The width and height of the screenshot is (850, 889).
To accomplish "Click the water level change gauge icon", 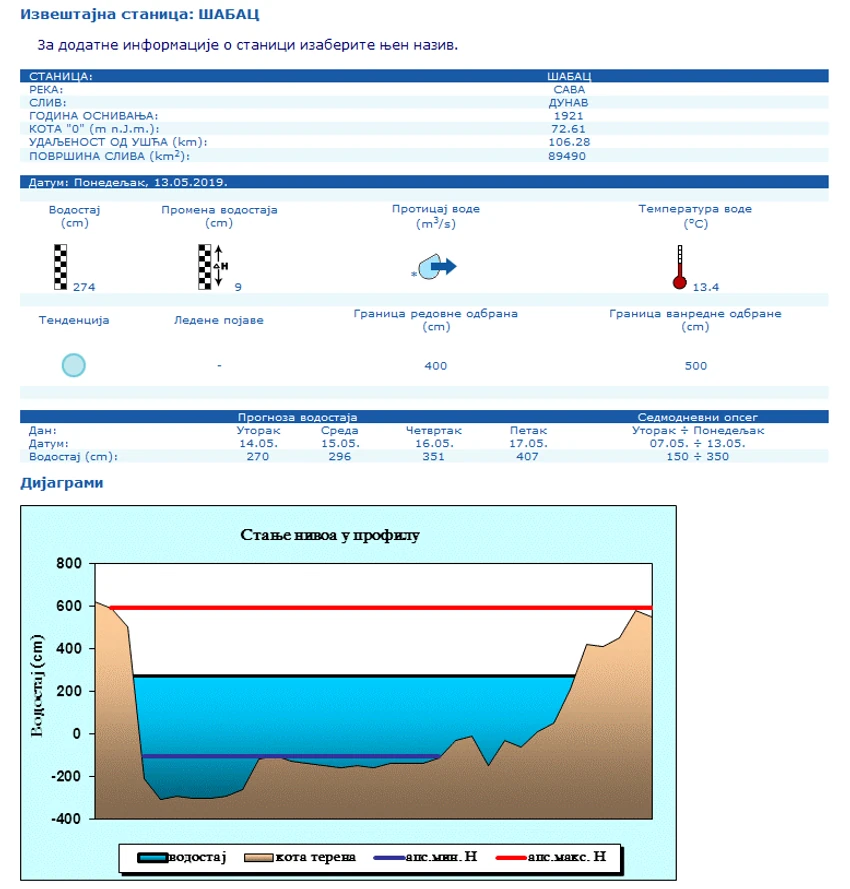I will pos(213,266).
